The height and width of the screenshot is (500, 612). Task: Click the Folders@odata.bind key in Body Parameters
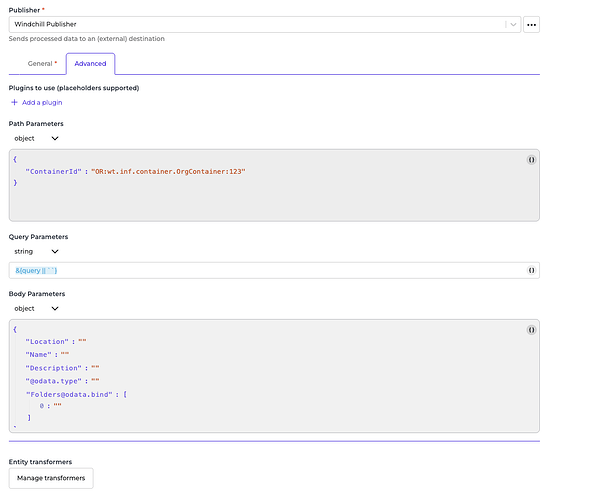point(65,393)
